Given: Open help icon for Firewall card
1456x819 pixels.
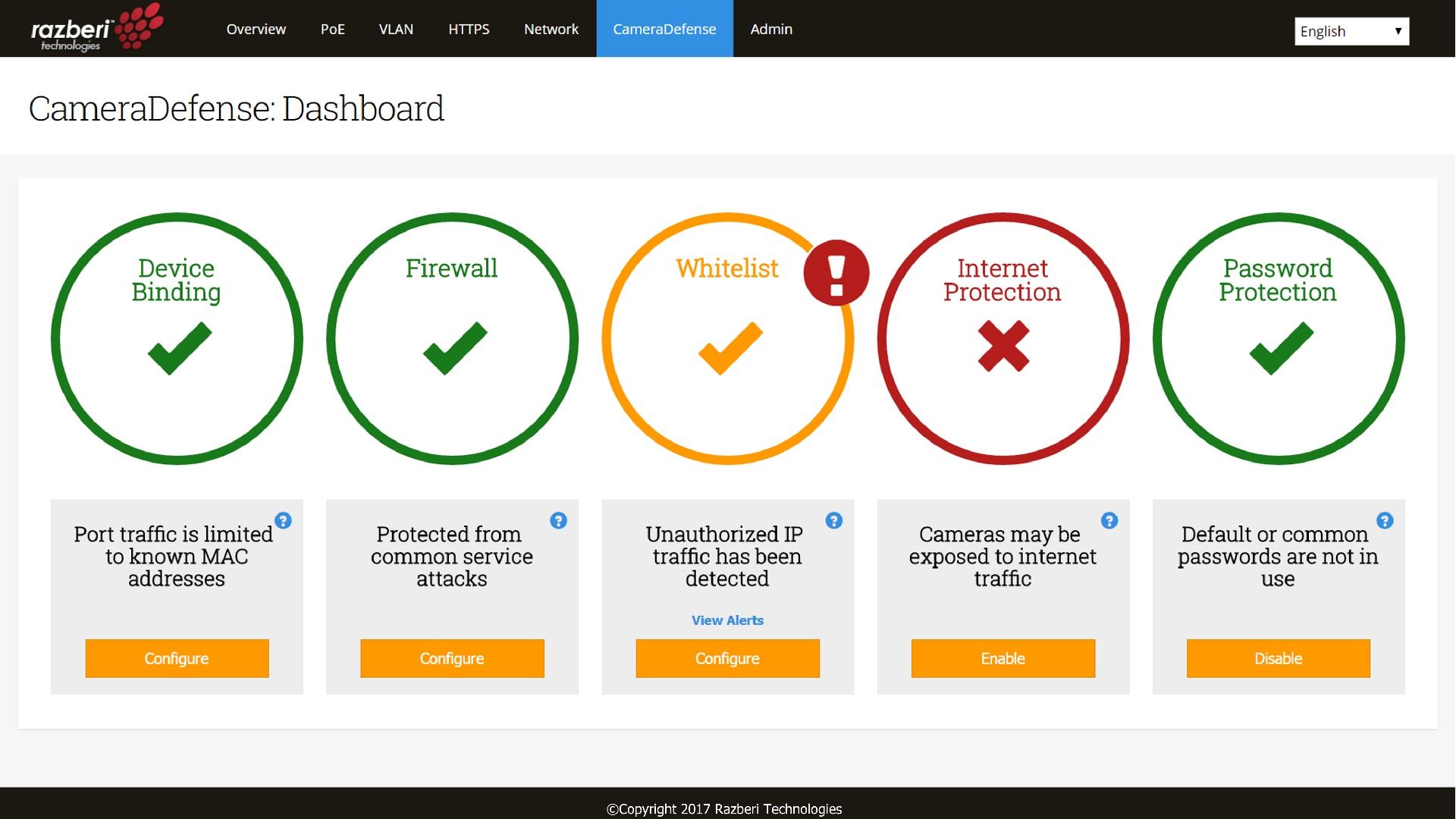Looking at the screenshot, I should tap(558, 521).
